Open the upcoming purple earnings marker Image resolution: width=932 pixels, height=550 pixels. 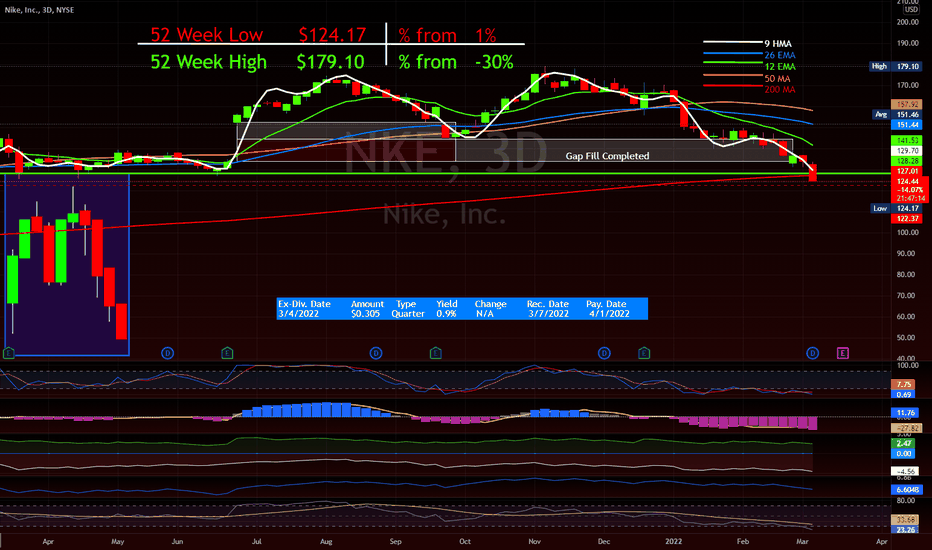[842, 353]
